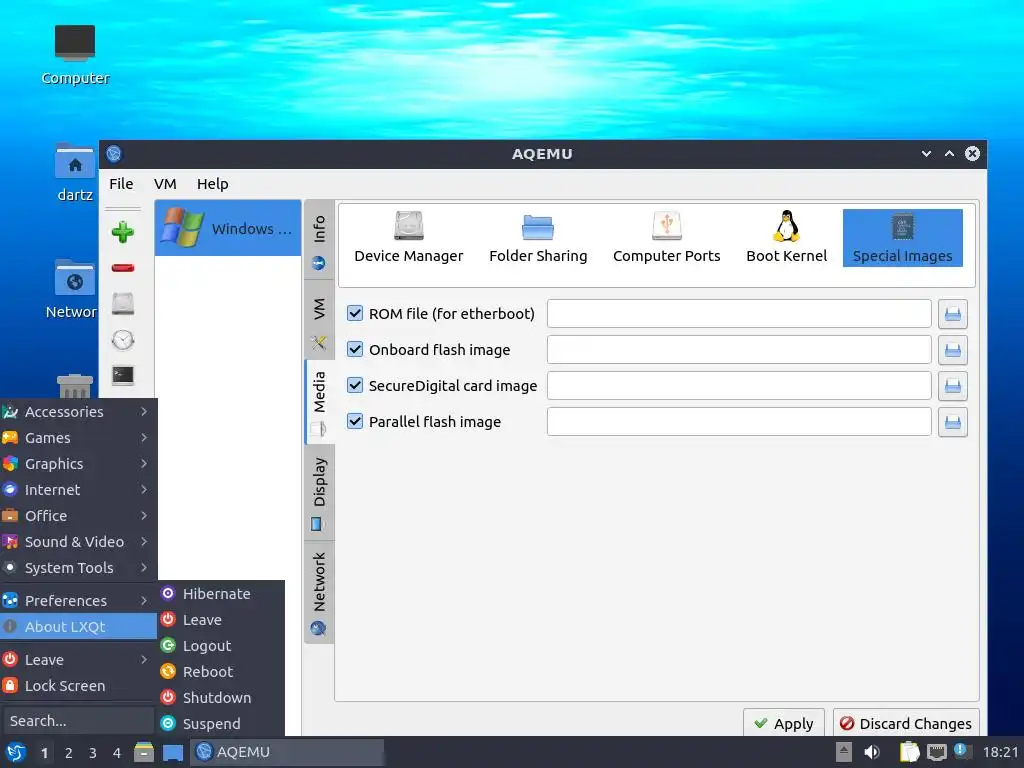
Task: Uncheck ROM file (for etherboot)
Action: [355, 313]
